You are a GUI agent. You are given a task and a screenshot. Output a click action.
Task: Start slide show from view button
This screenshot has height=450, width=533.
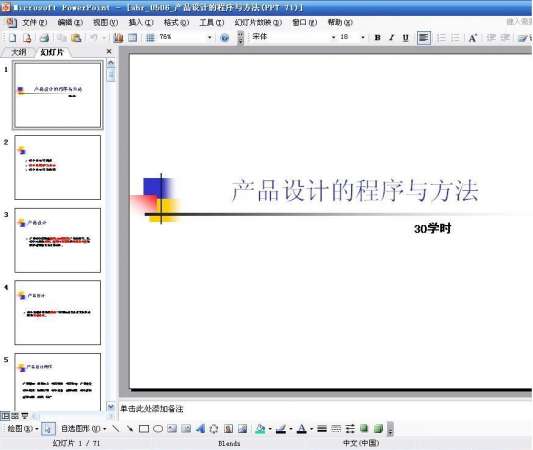(x=25, y=416)
